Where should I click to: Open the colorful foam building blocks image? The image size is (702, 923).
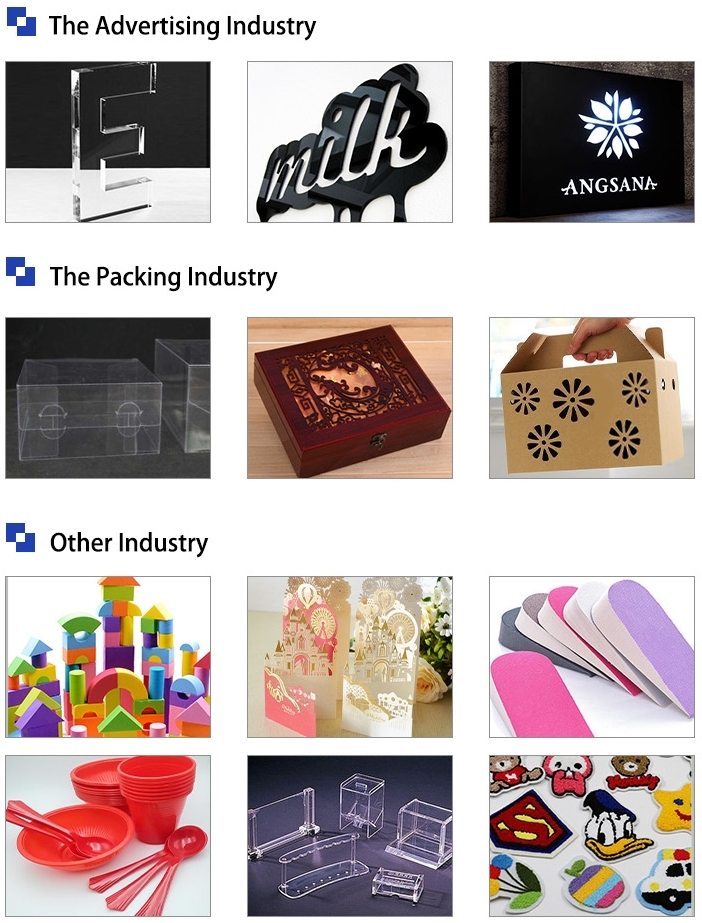[108, 657]
